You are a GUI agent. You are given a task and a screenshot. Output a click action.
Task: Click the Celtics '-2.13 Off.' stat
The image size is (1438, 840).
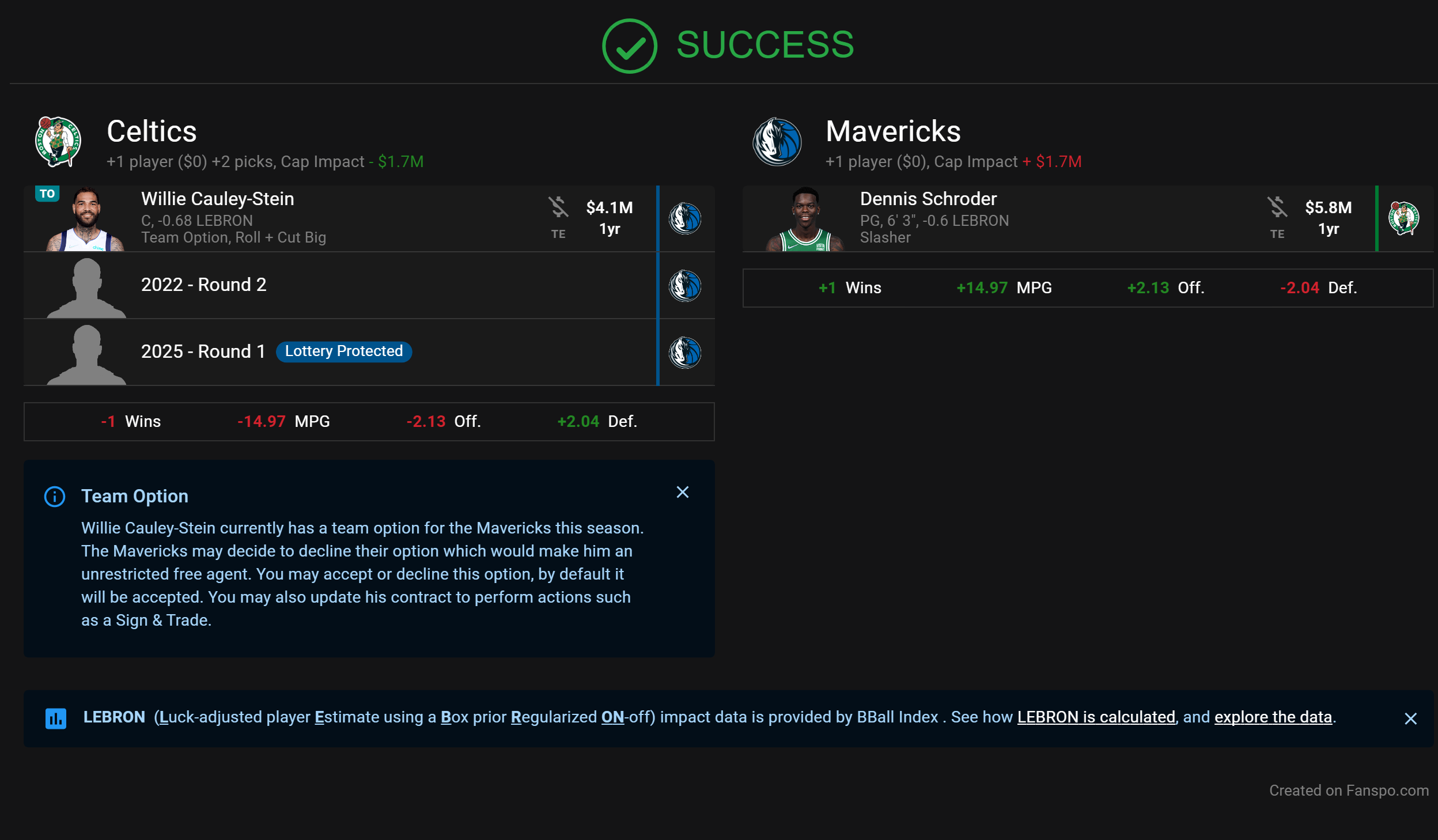tap(443, 422)
